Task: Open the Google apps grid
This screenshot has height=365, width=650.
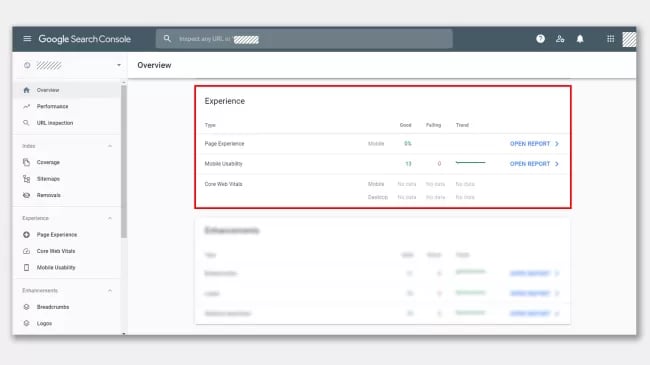Action: click(611, 39)
